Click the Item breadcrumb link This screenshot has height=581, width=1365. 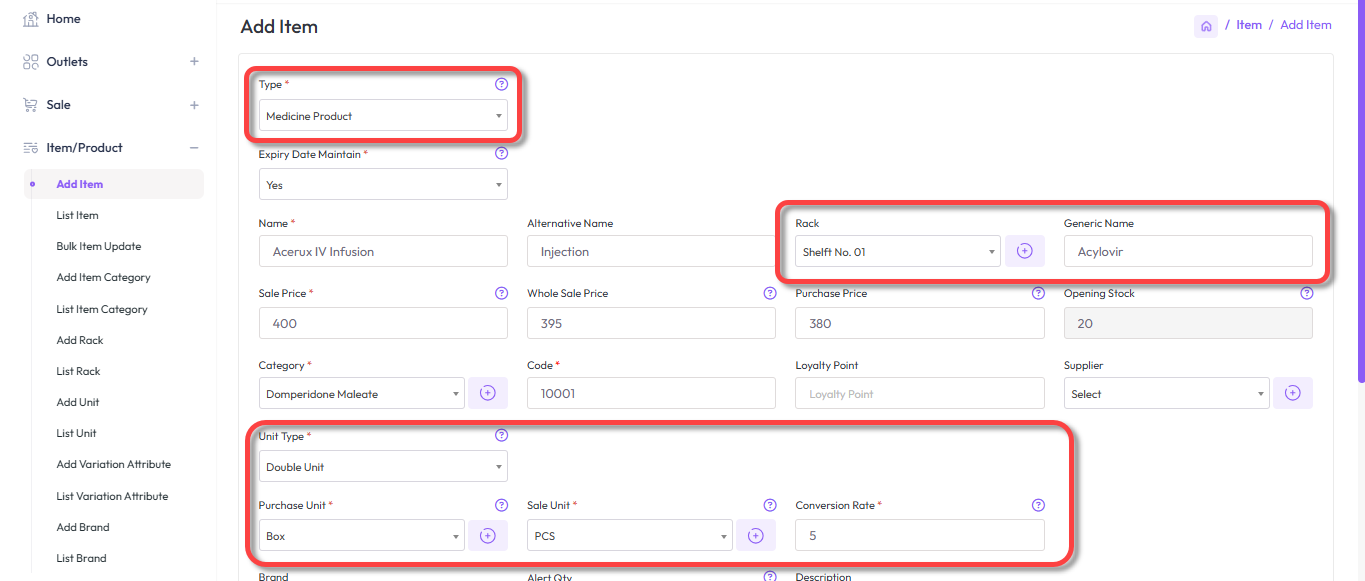pyautogui.click(x=1248, y=25)
